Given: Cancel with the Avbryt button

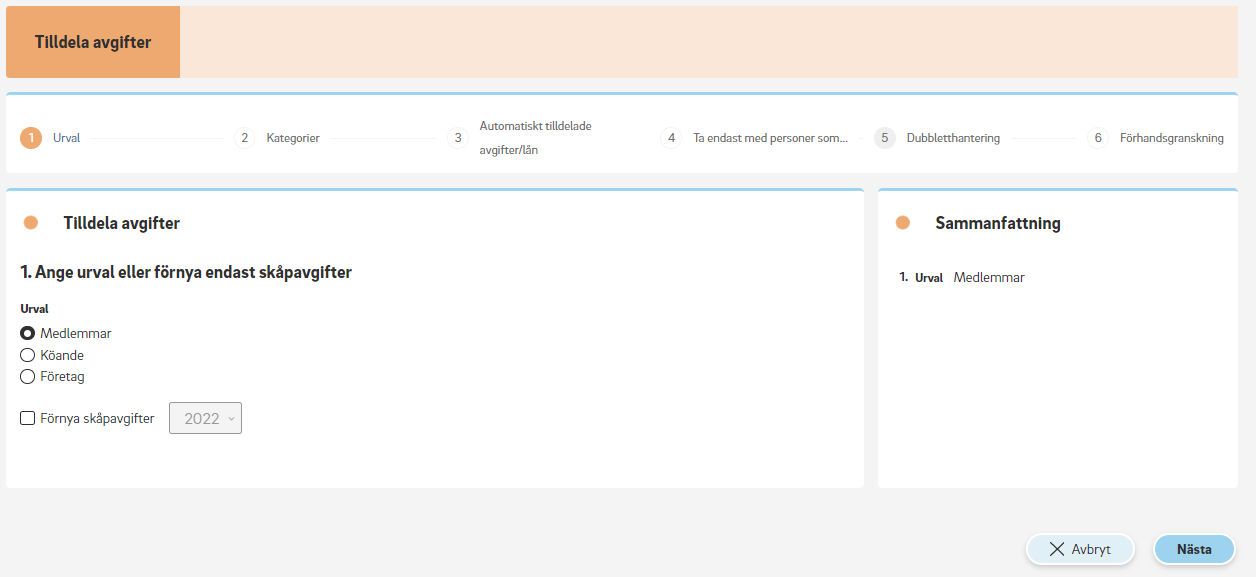Looking at the screenshot, I should click(1080, 549).
